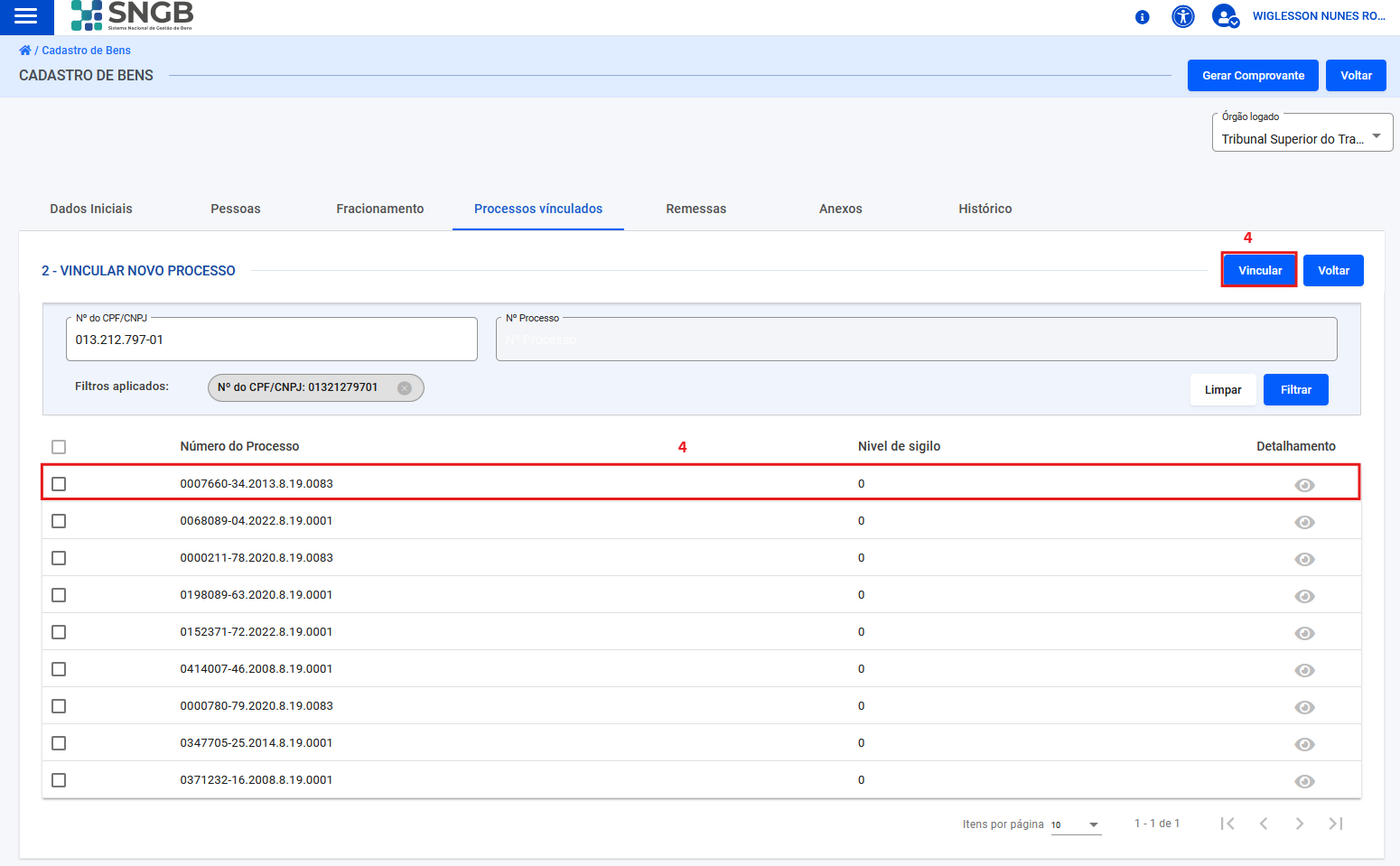The image size is (1400, 866).
Task: Click the Detalhamento column header
Action: click(x=1296, y=446)
